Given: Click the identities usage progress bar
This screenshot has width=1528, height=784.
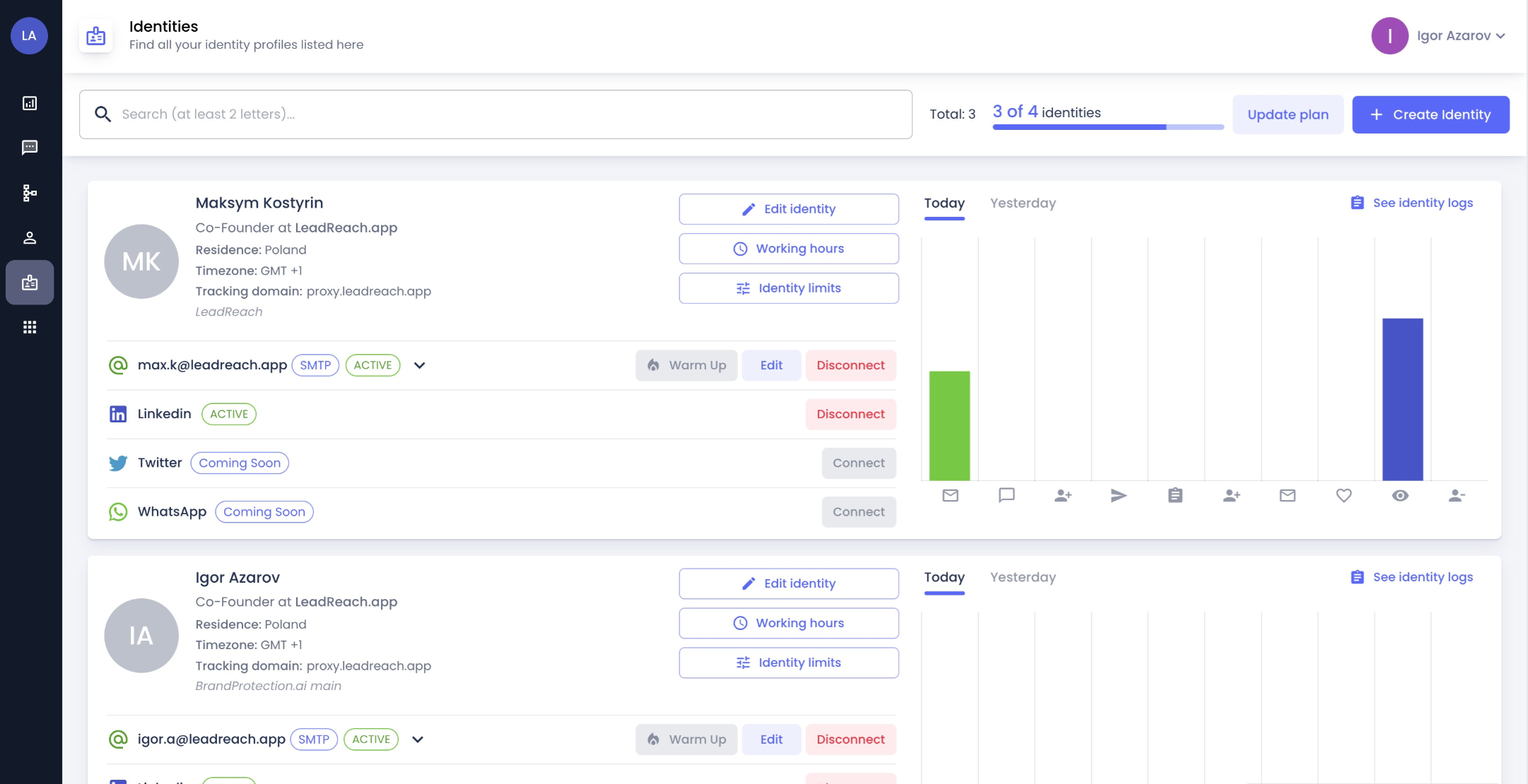Looking at the screenshot, I should click(1107, 127).
